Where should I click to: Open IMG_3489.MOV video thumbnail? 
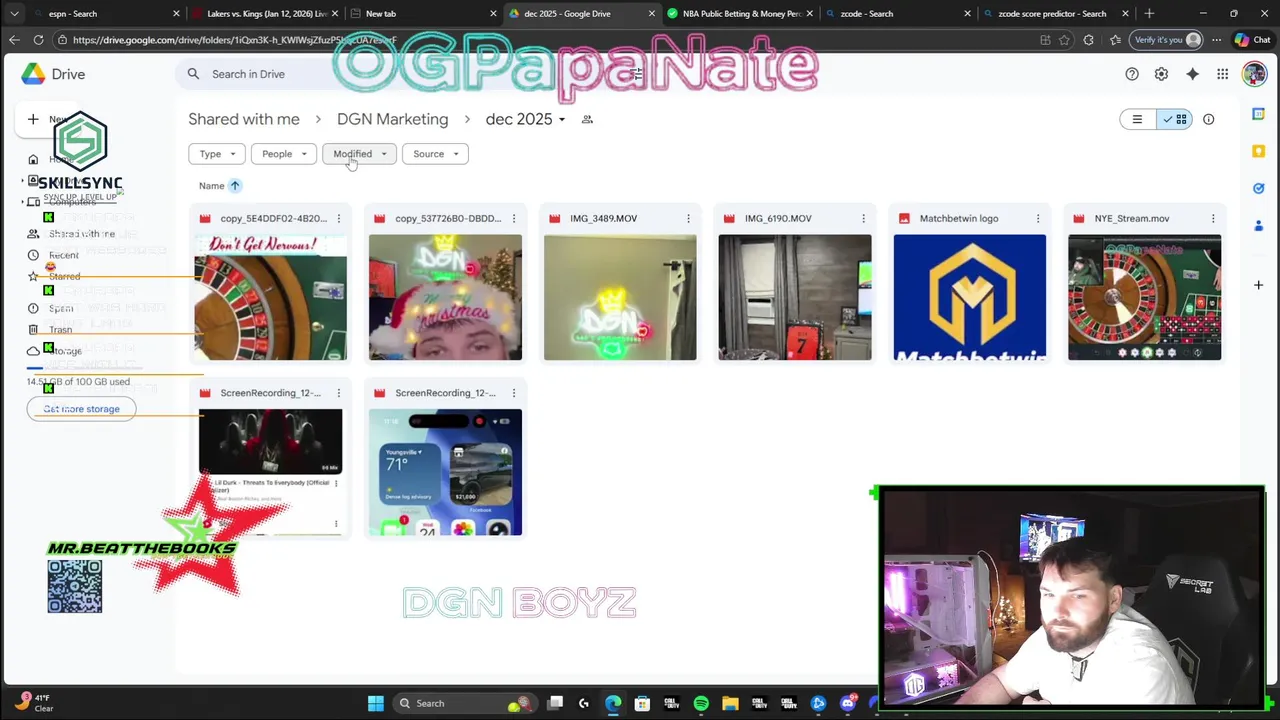(620, 297)
